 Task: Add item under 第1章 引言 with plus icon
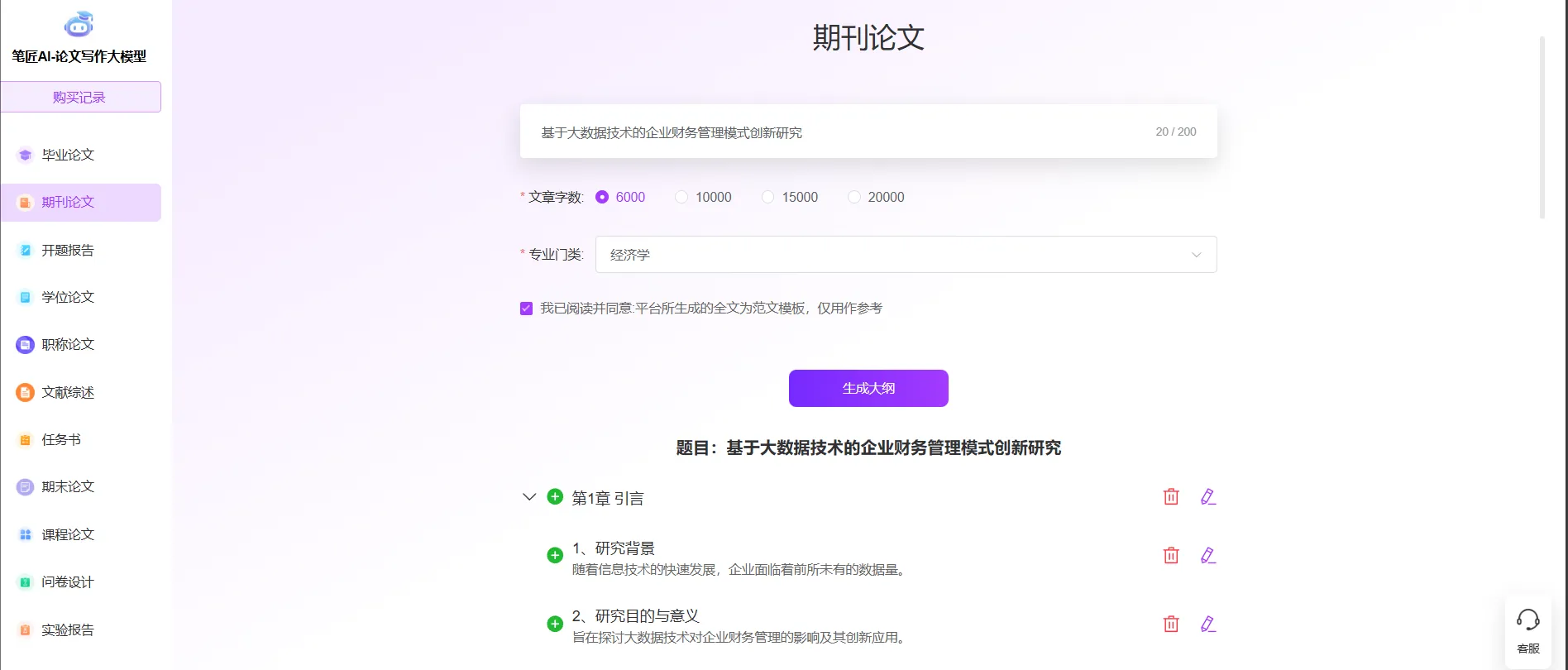(555, 497)
